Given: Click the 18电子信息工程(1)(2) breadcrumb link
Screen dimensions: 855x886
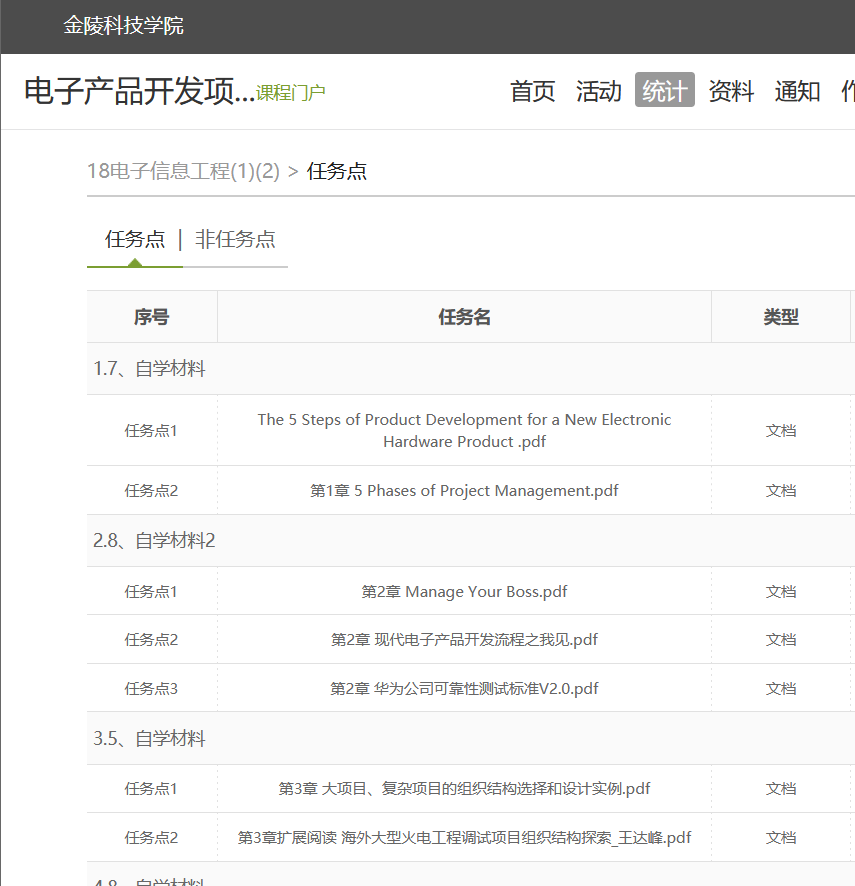Looking at the screenshot, I should click(183, 171).
